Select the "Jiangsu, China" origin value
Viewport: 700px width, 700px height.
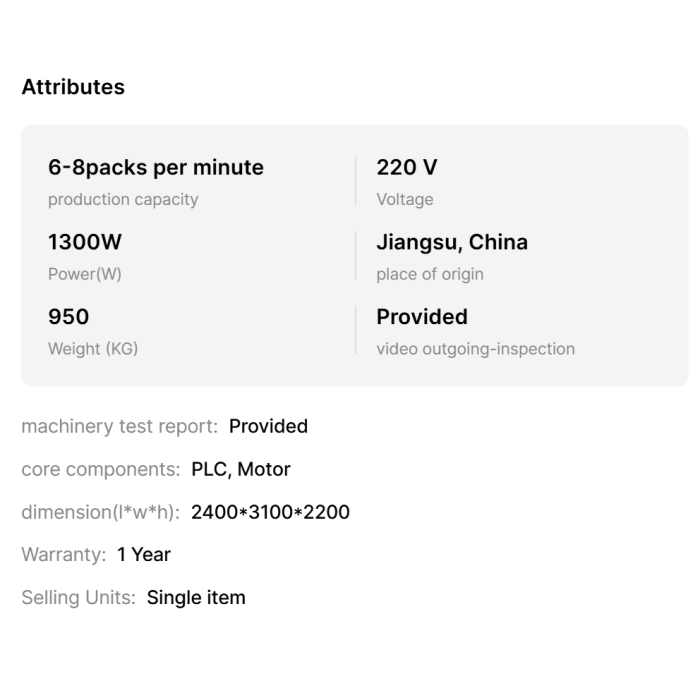coord(452,242)
